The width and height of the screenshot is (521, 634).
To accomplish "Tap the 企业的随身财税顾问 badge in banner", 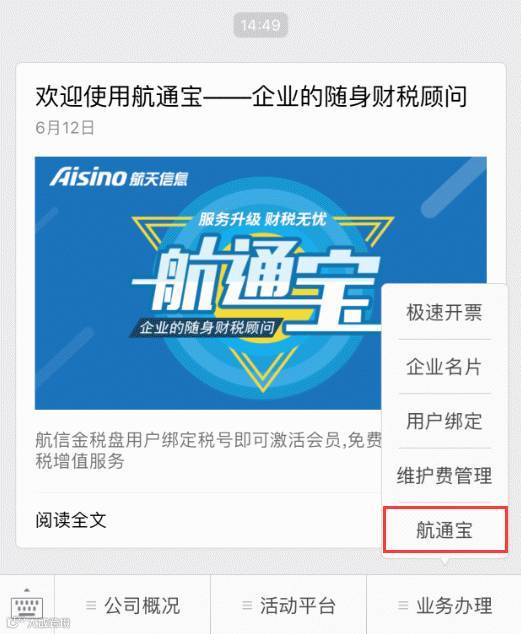I will pos(207,328).
